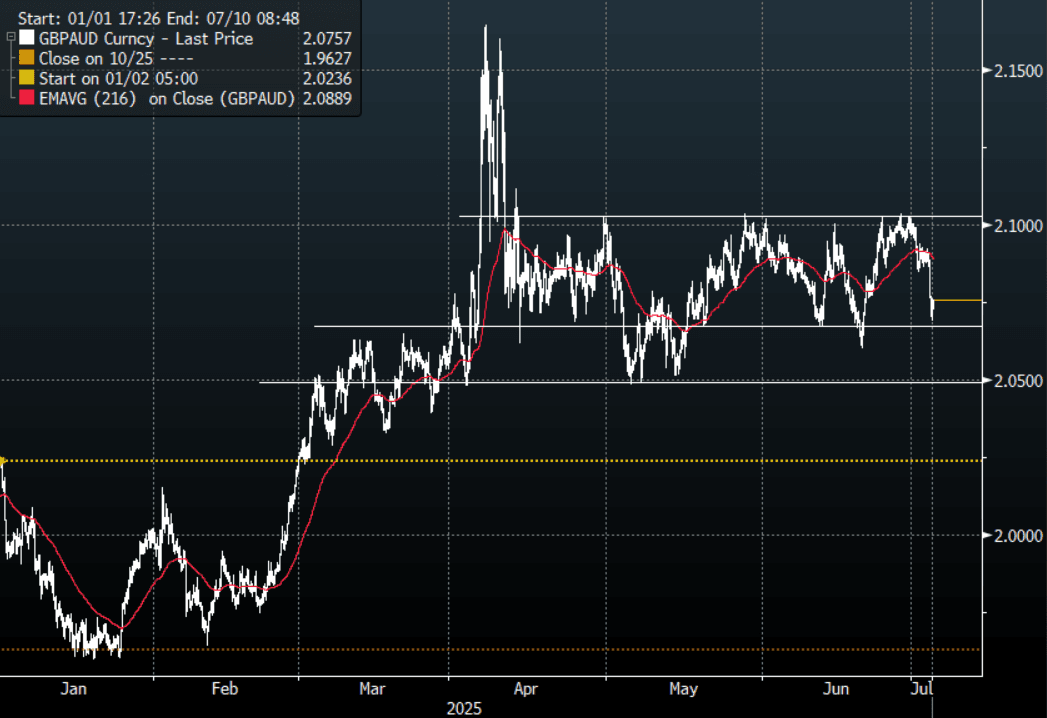Screen dimensions: 1047x718
Task: Select the EMAVG (216) on Close legend entry
Action: coord(166,98)
